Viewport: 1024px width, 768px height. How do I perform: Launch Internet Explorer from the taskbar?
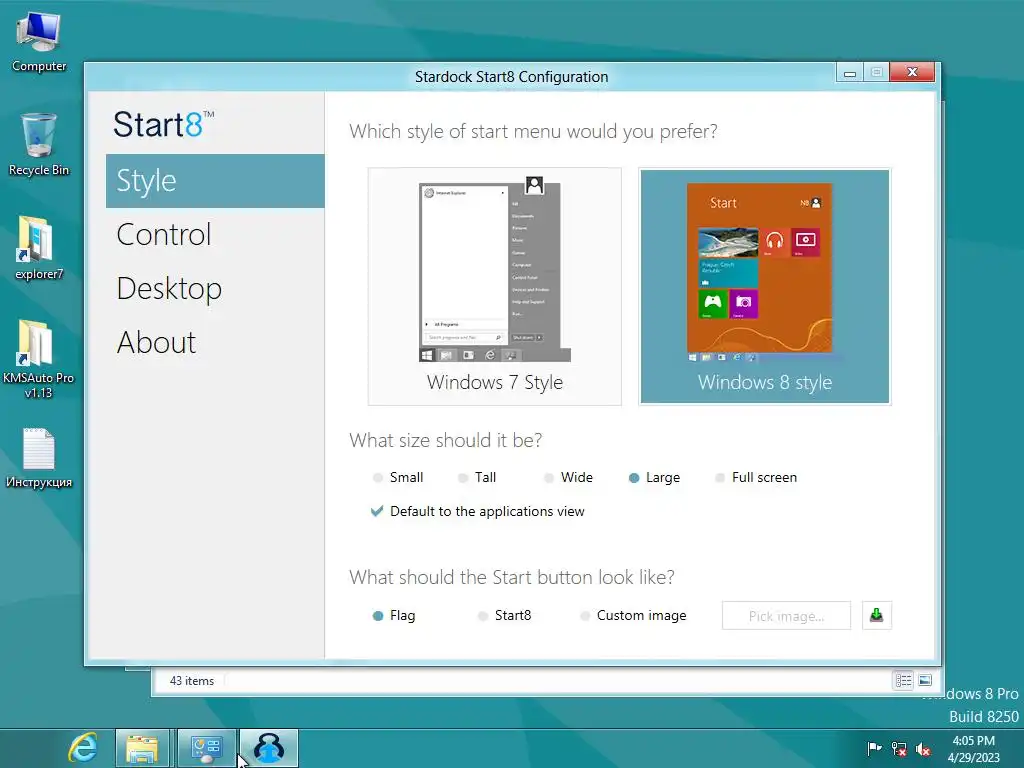click(83, 748)
